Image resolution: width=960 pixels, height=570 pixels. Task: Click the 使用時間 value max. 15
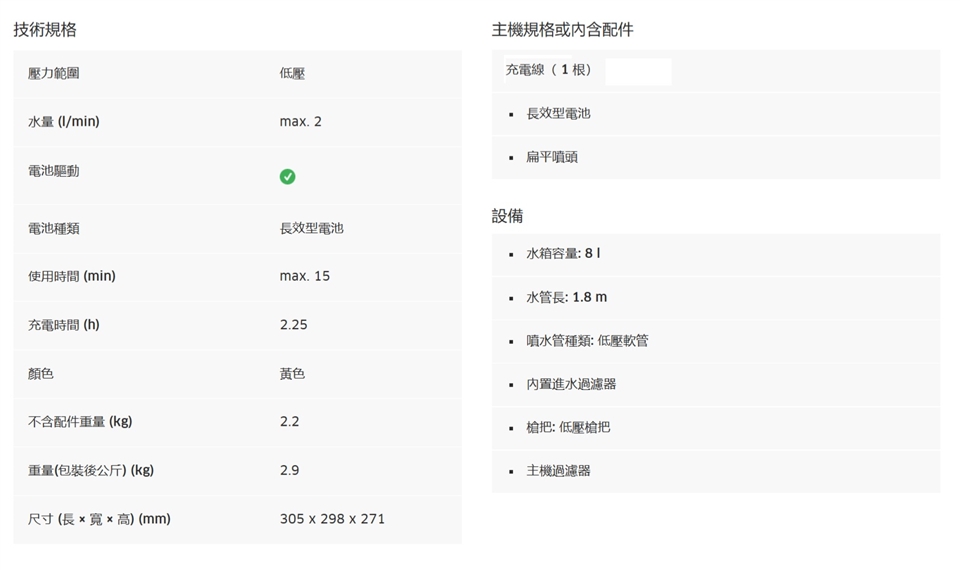305,276
